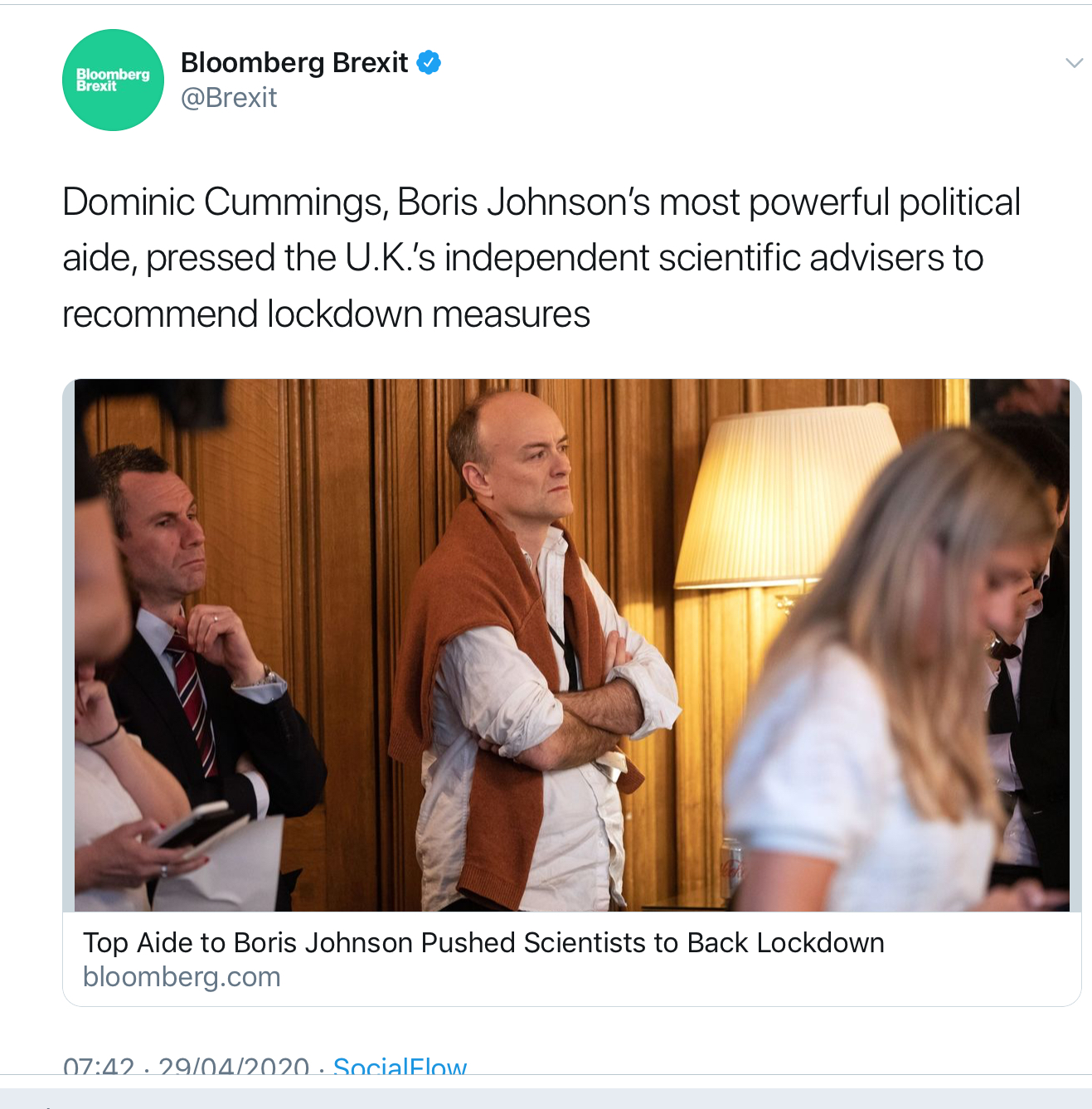The width and height of the screenshot is (1092, 1109).
Task: Expand the tweet options chevron
Action: (x=1074, y=63)
